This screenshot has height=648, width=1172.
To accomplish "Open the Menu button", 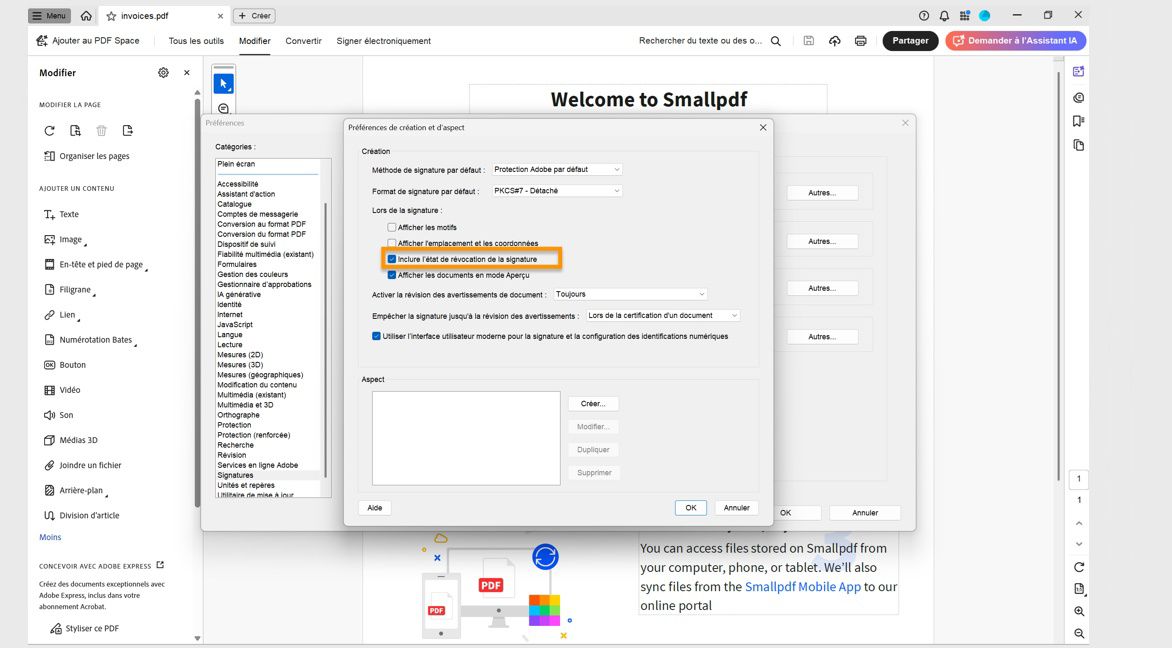I will point(49,16).
